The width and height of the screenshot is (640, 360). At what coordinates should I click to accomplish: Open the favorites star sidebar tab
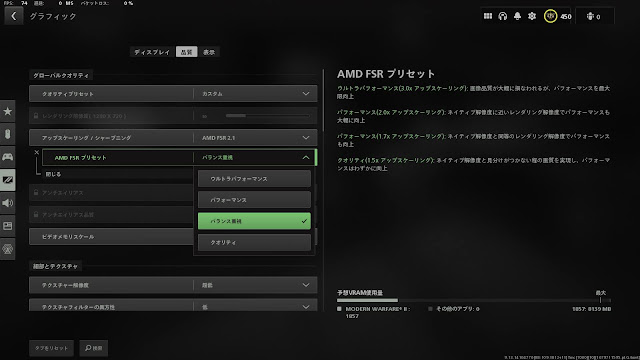tap(8, 111)
